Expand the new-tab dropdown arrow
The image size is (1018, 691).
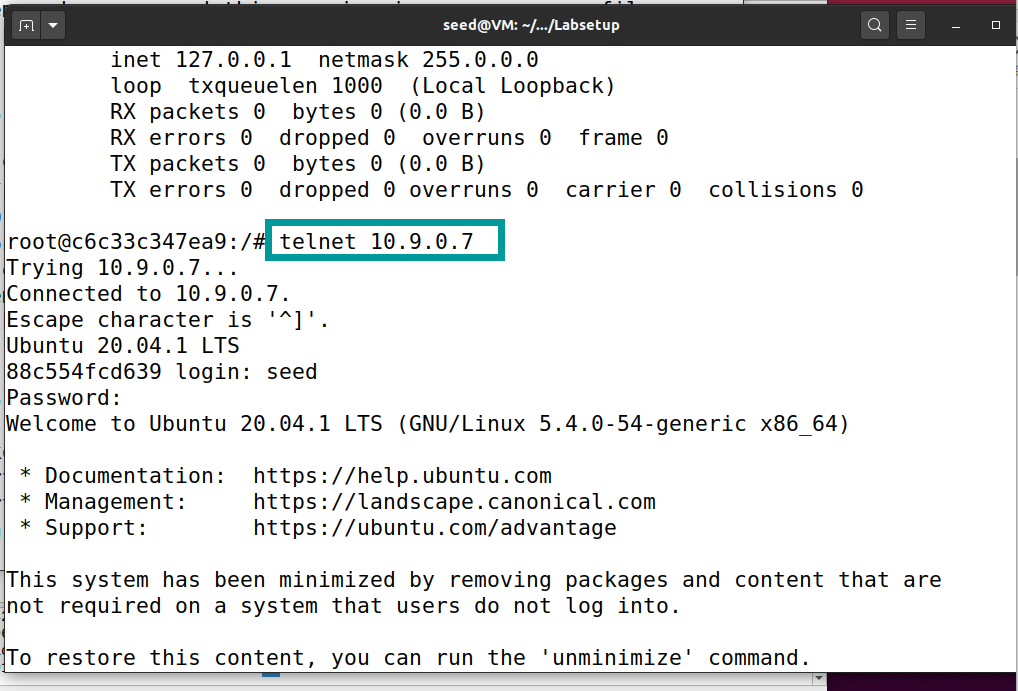pyautogui.click(x=53, y=24)
